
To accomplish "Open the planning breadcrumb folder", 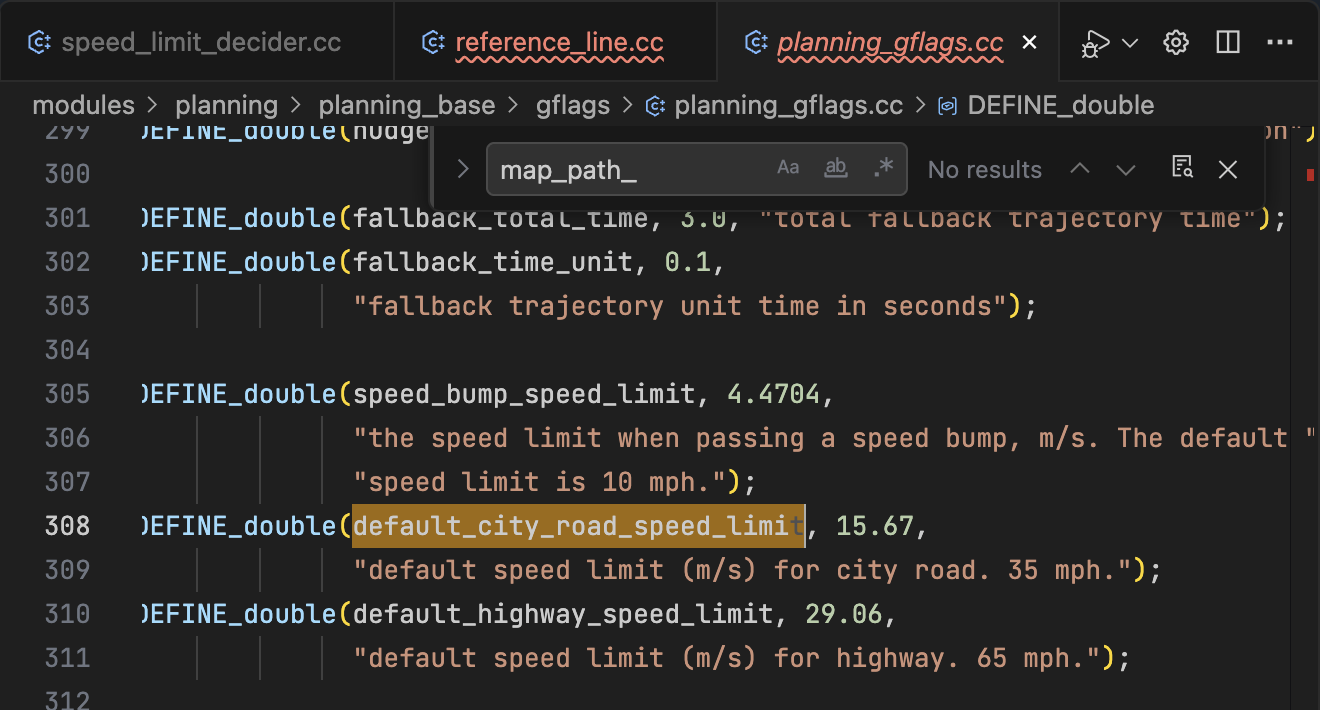I will pyautogui.click(x=226, y=105).
